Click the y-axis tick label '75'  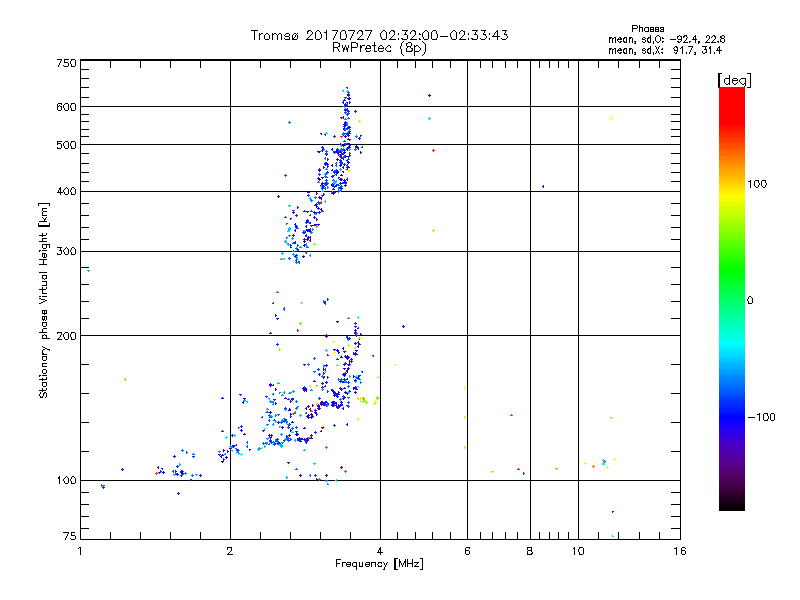(70, 536)
